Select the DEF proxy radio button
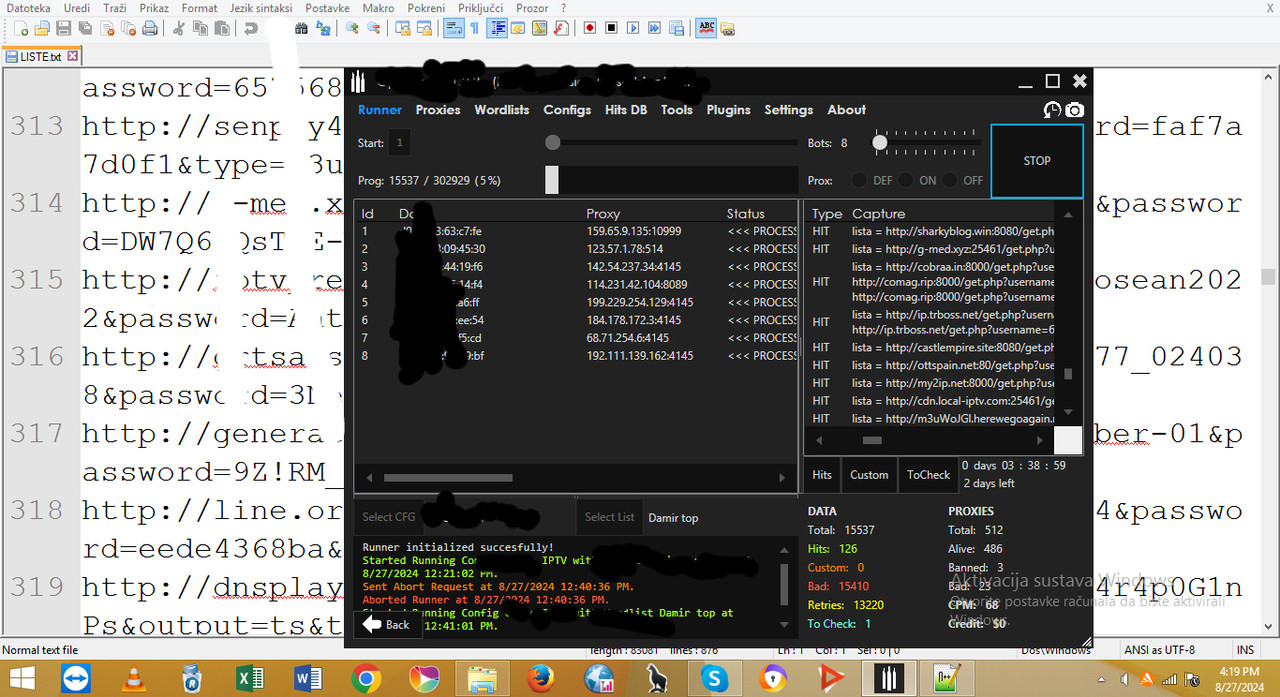Screen dimensions: 1280x697 tap(859, 181)
